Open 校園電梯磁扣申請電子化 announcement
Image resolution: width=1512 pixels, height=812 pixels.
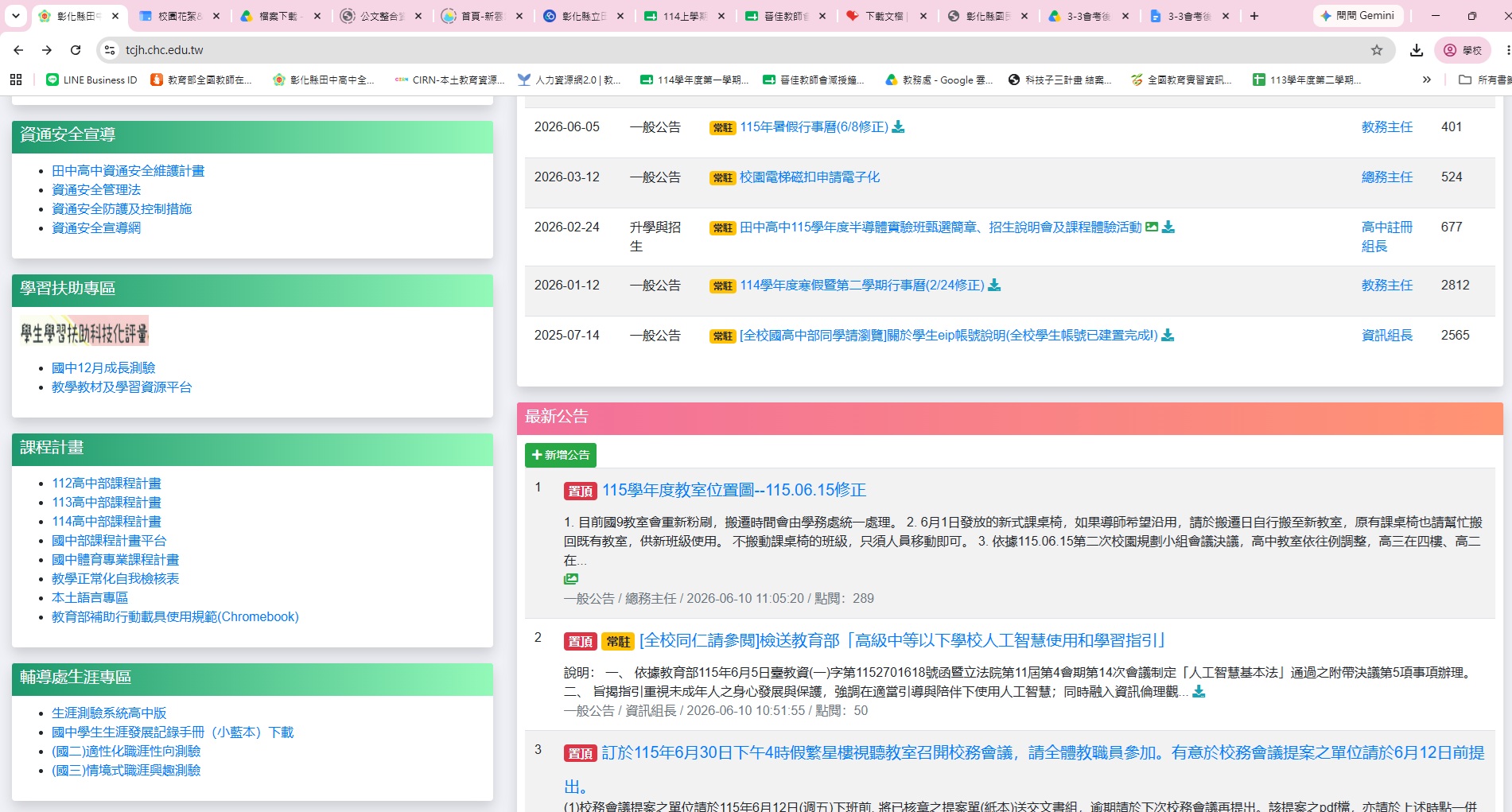[810, 177]
